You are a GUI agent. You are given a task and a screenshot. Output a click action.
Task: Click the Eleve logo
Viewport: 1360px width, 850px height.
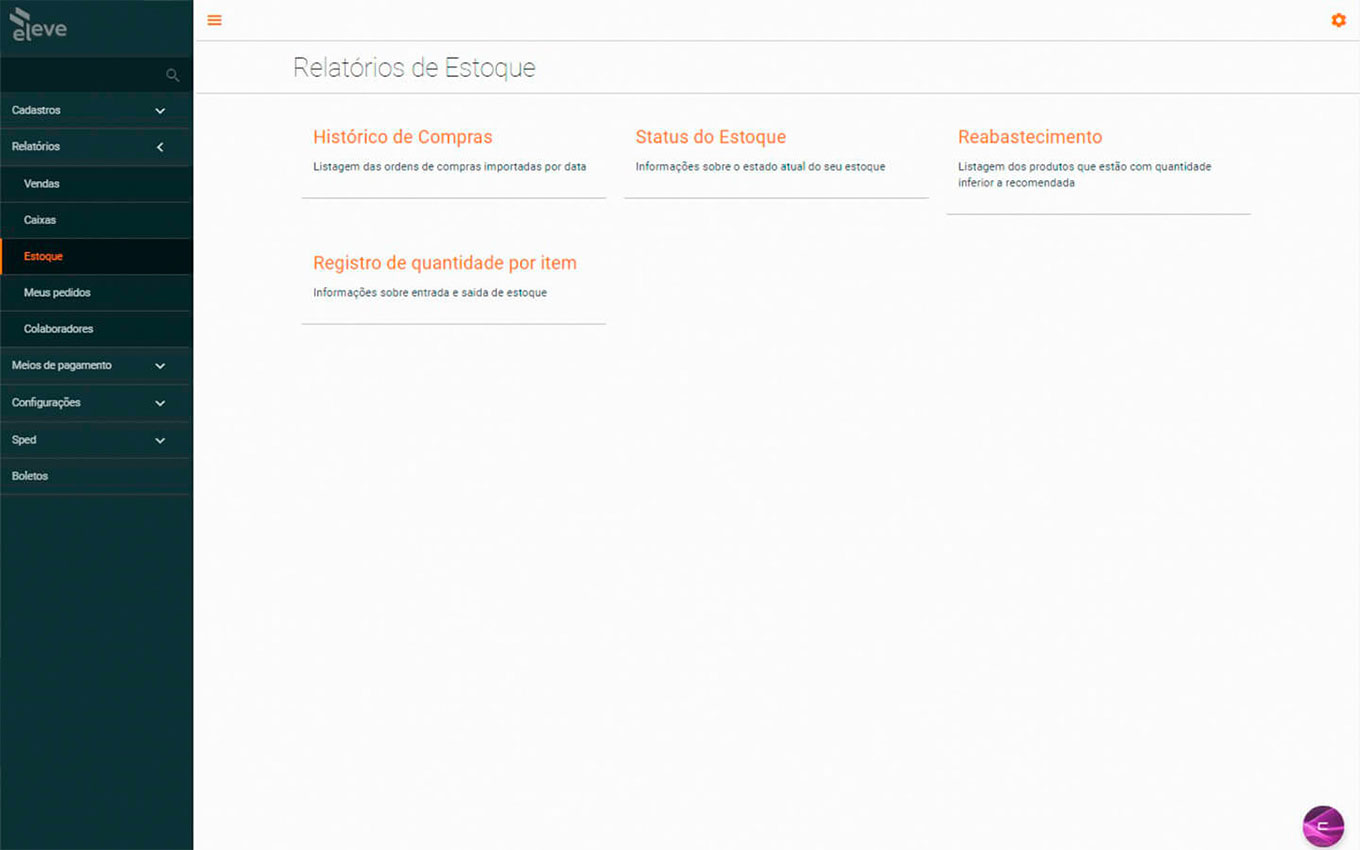pos(39,25)
